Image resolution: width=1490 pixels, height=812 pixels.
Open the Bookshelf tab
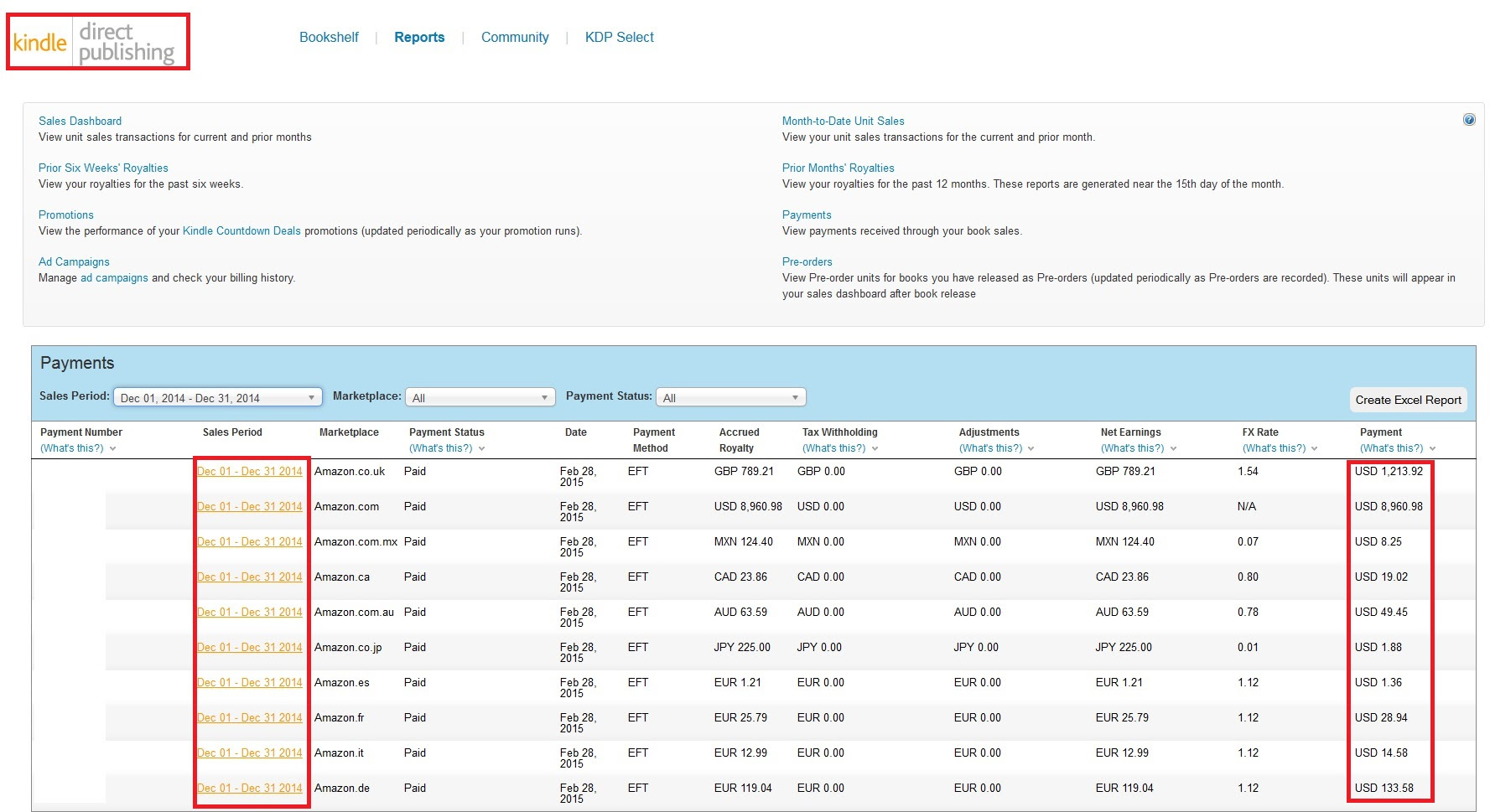(x=329, y=37)
